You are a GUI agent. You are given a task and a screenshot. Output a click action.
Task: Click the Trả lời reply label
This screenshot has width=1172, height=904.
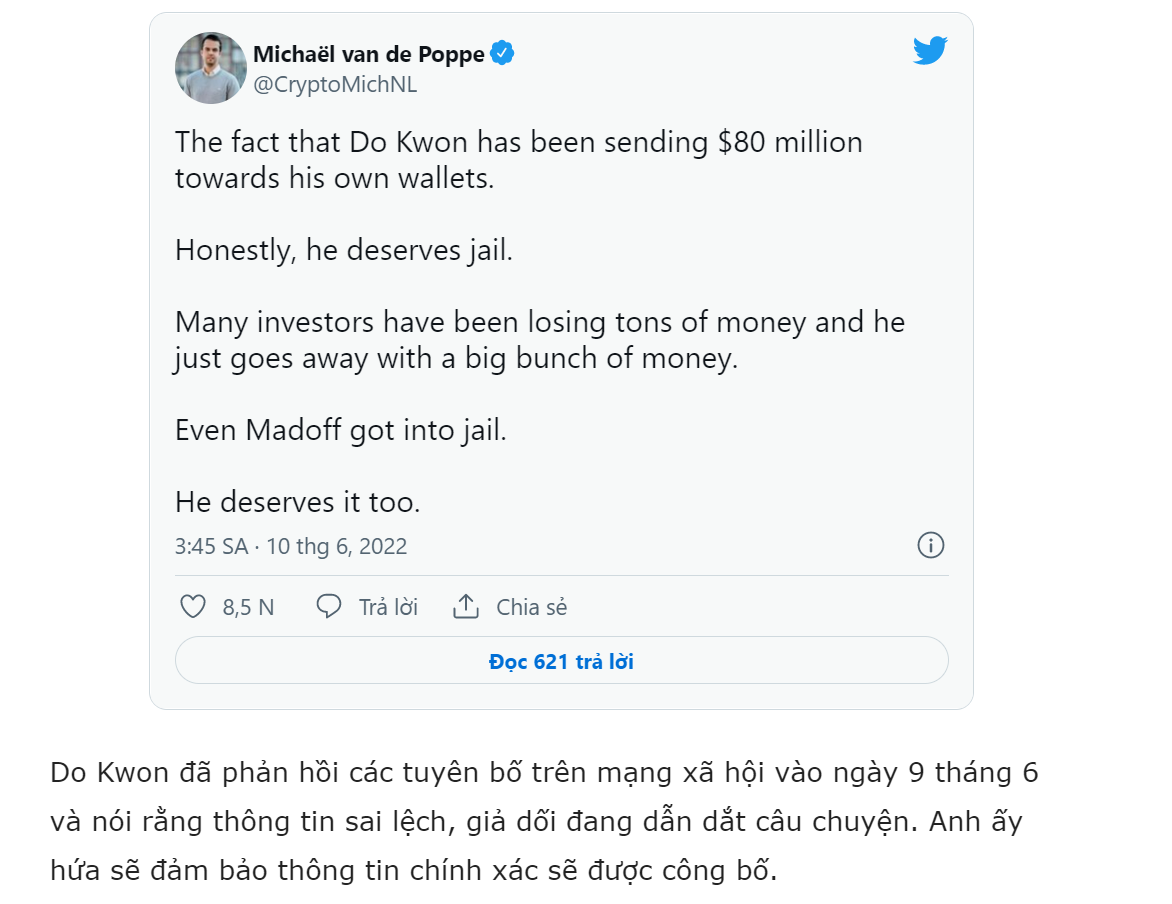tap(388, 607)
